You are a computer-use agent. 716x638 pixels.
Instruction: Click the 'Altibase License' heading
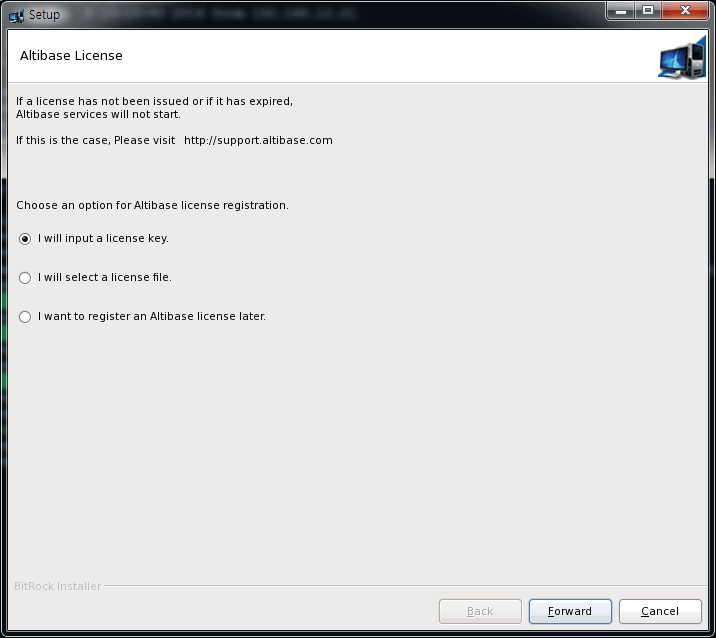pyautogui.click(x=71, y=56)
